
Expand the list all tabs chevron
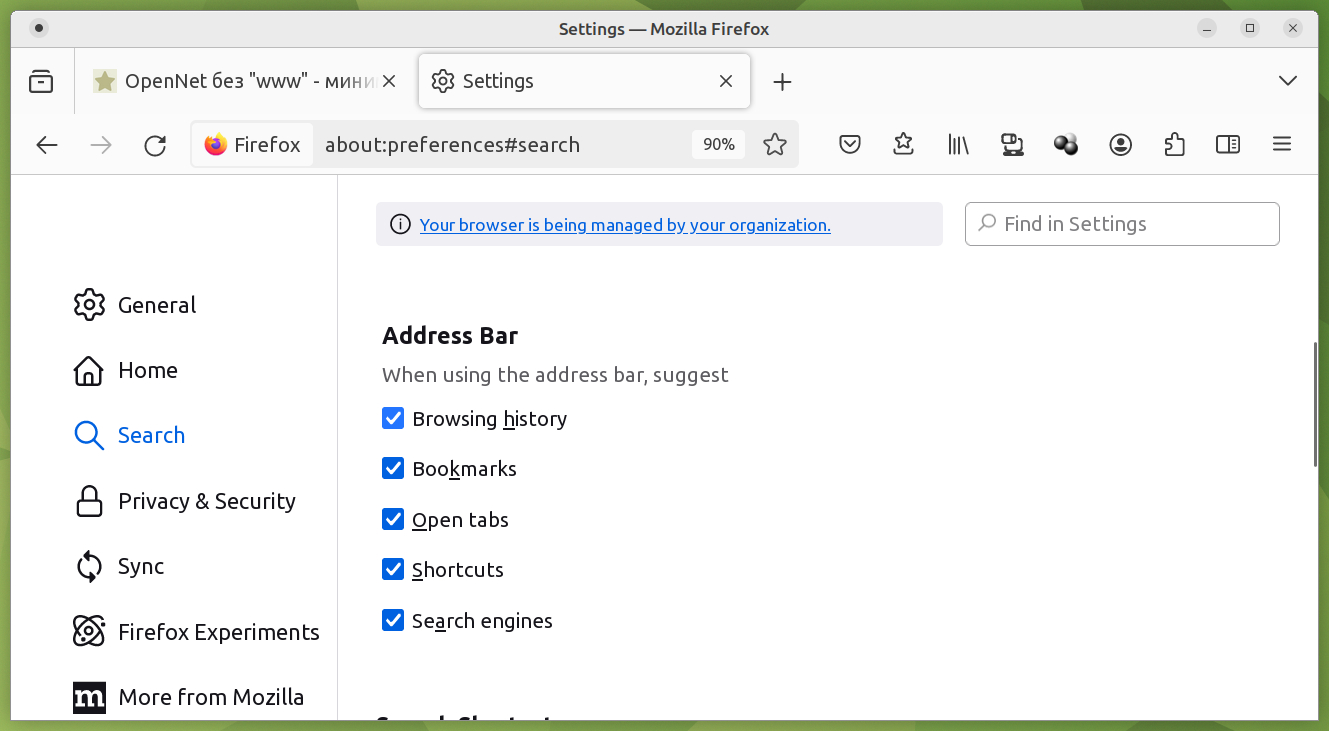coord(1287,81)
